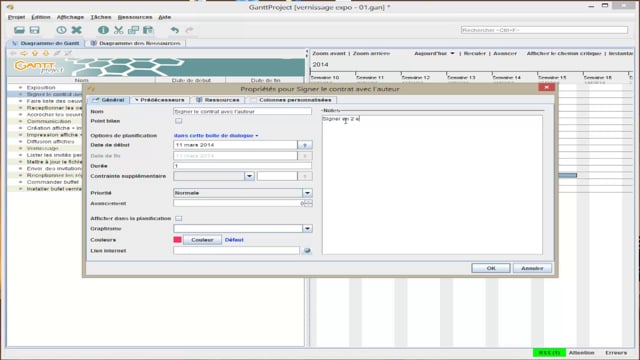The image size is (640, 360).
Task: Click the Redo arrow icon
Action: pyautogui.click(x=189, y=30)
